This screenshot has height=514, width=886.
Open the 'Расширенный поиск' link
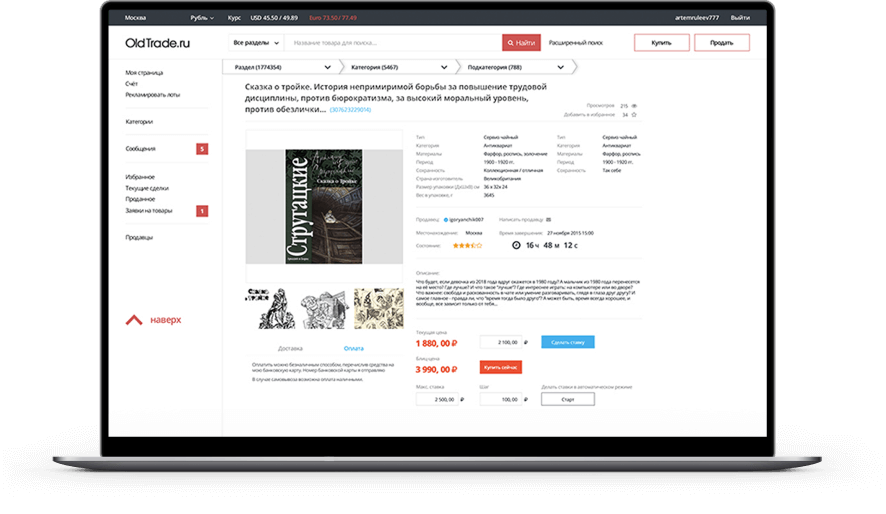576,42
